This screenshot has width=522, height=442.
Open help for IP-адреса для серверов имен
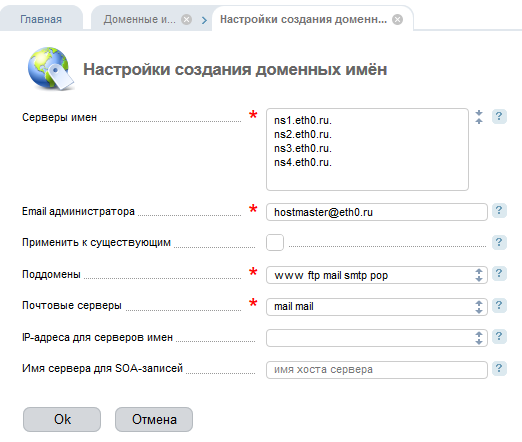coord(499,337)
